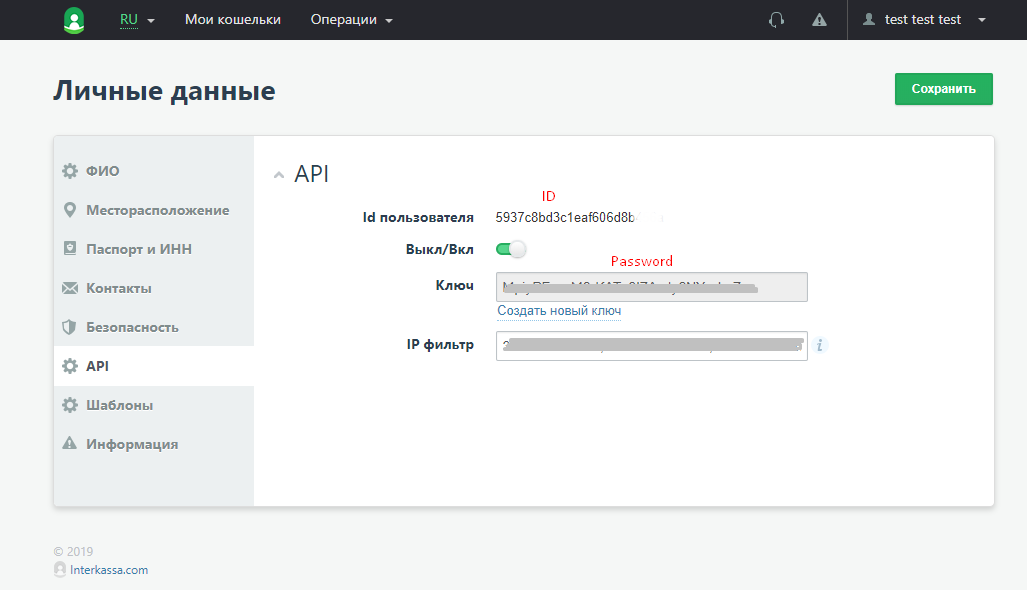This screenshot has width=1027, height=590.
Task: Click the warning triangle icon in header
Action: 820,20
